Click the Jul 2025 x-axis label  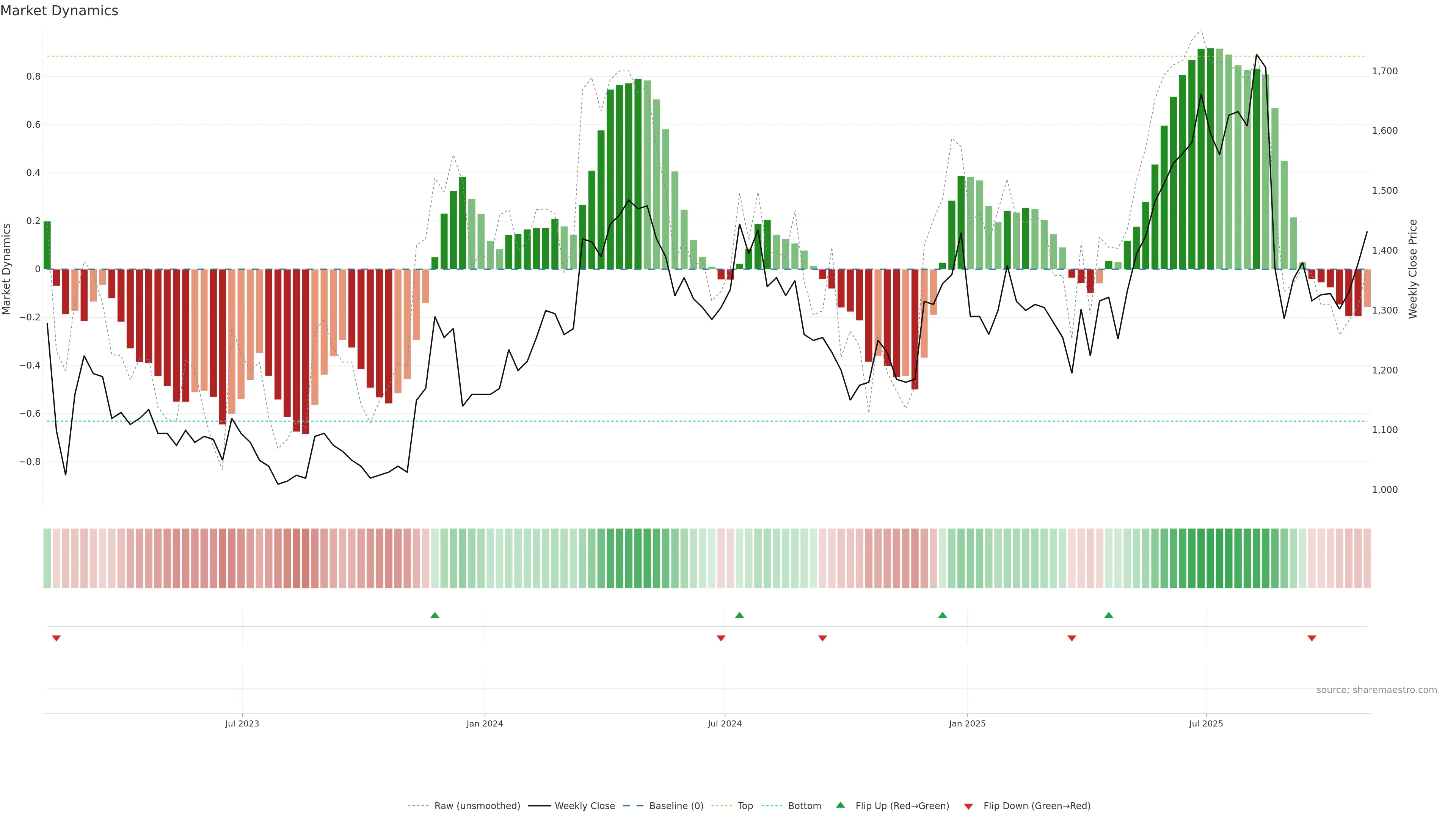[1206, 723]
